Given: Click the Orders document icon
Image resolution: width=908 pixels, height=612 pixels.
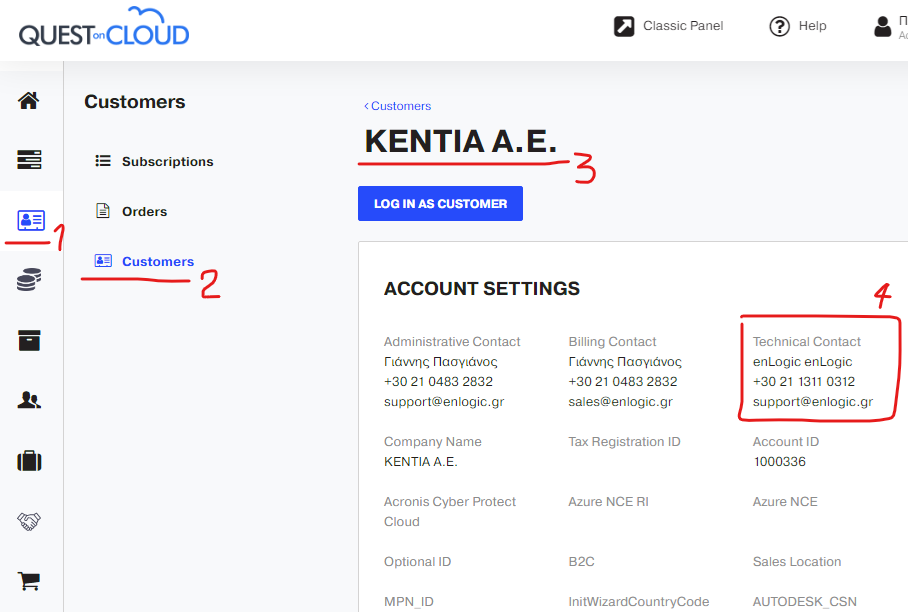Looking at the screenshot, I should coord(102,211).
